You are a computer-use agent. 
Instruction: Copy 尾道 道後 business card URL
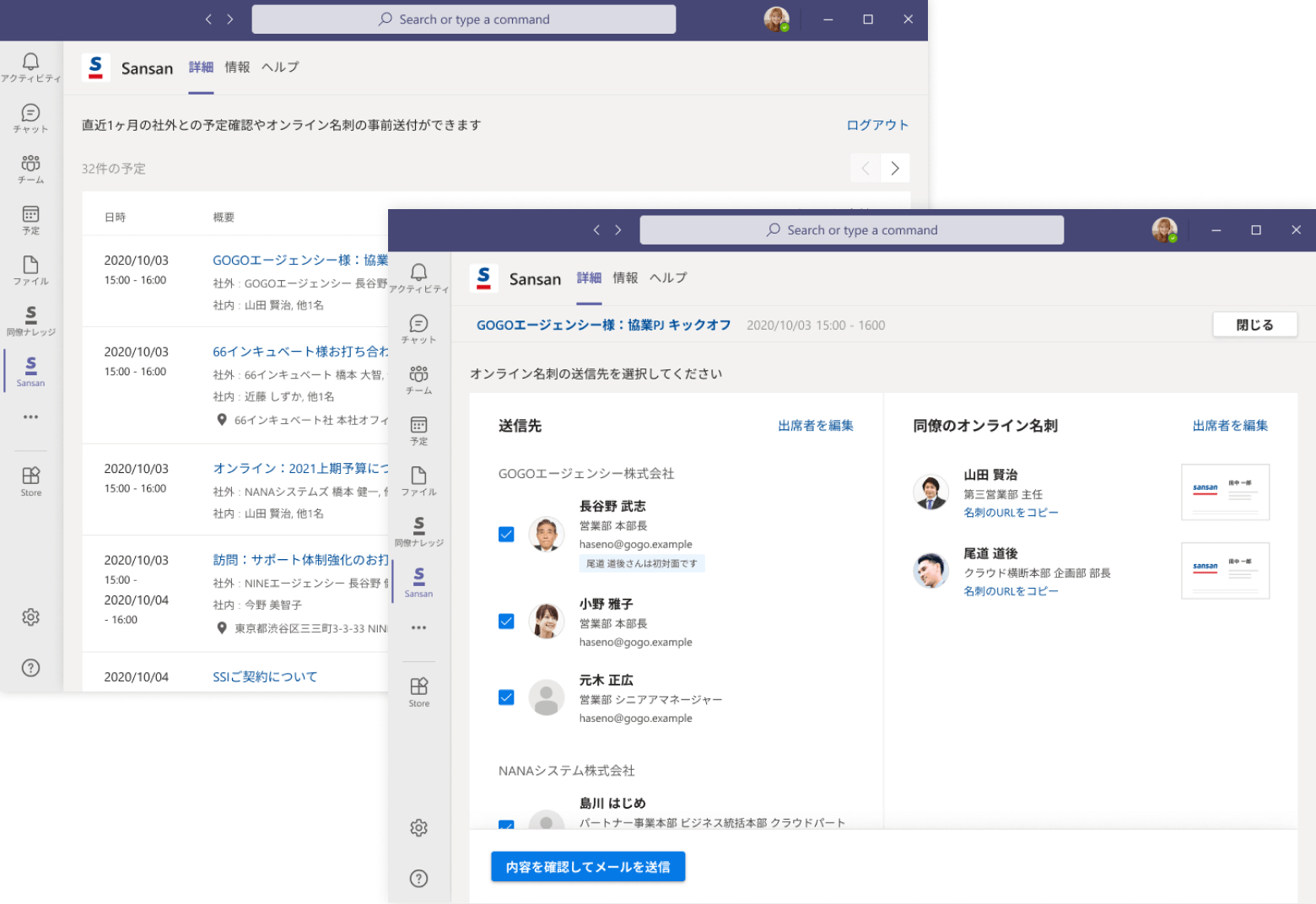click(x=1011, y=591)
